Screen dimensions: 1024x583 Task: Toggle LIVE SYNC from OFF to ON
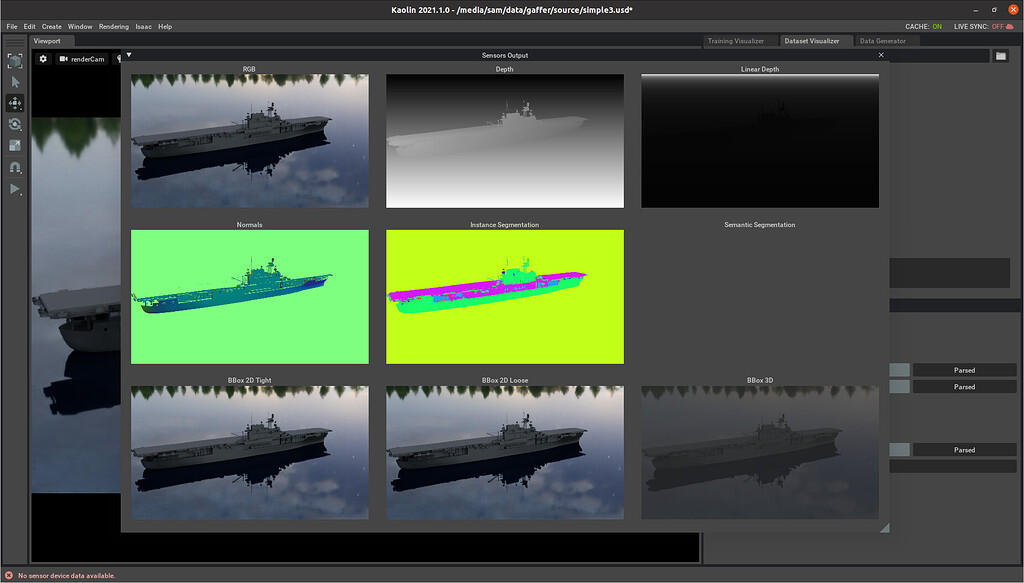click(x=1000, y=27)
